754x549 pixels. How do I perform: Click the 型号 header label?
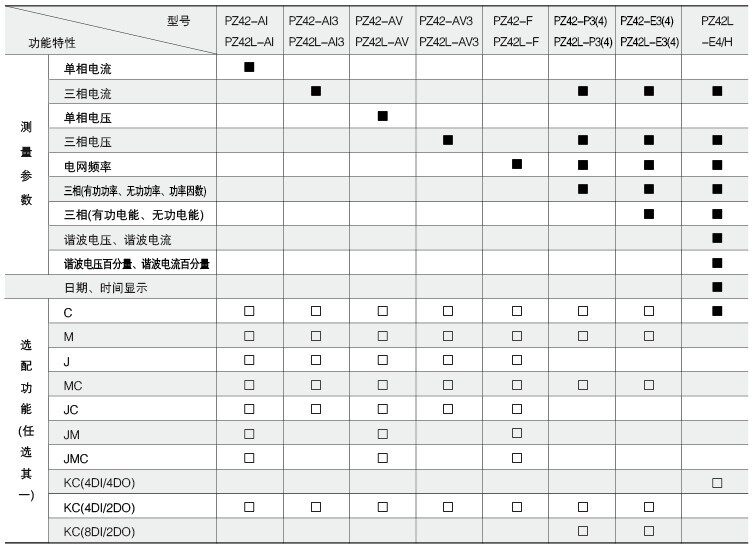tap(177, 20)
